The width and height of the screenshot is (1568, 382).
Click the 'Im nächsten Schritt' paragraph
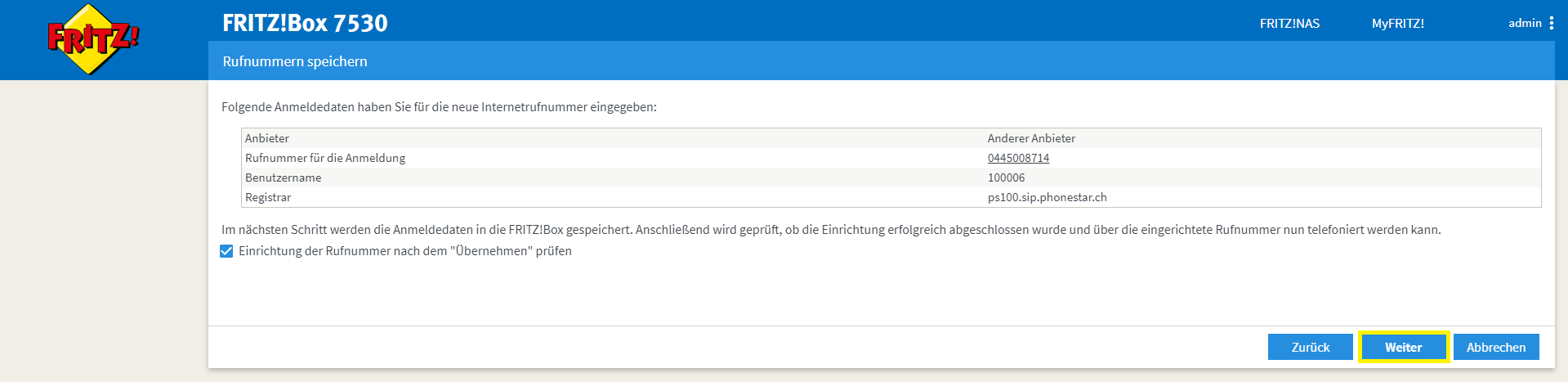pos(831,230)
